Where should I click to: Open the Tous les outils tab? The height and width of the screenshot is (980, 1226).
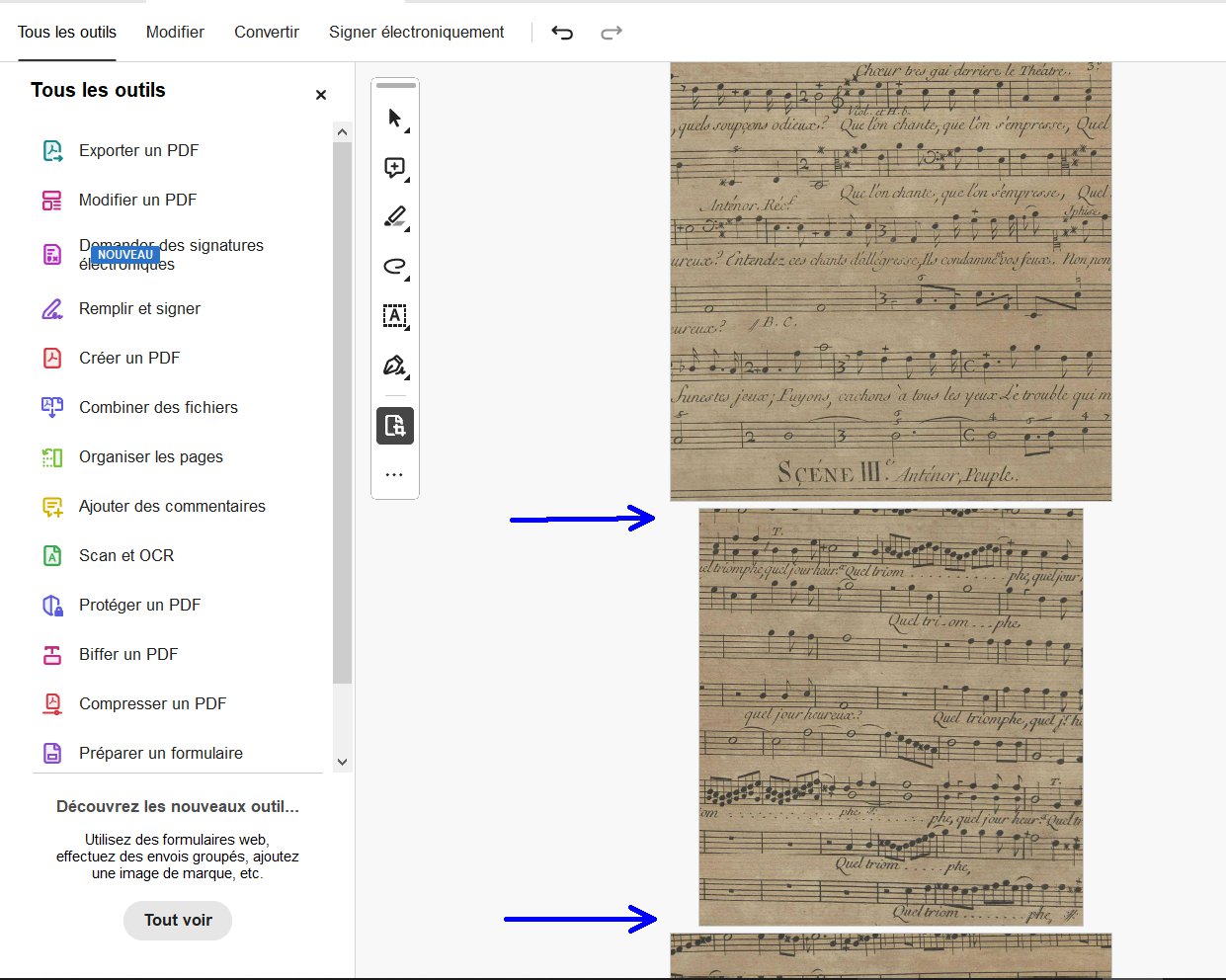(x=67, y=32)
